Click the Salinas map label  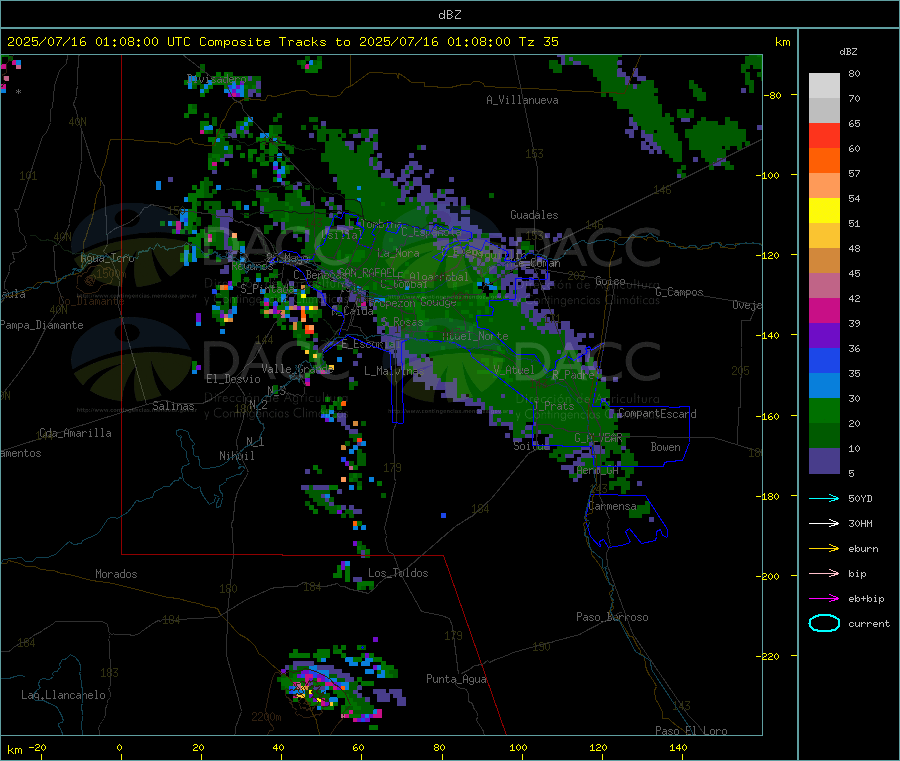[173, 406]
